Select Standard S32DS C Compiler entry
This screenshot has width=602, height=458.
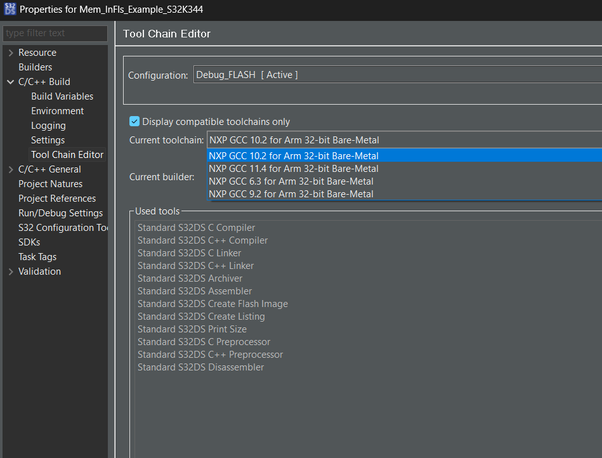(196, 228)
